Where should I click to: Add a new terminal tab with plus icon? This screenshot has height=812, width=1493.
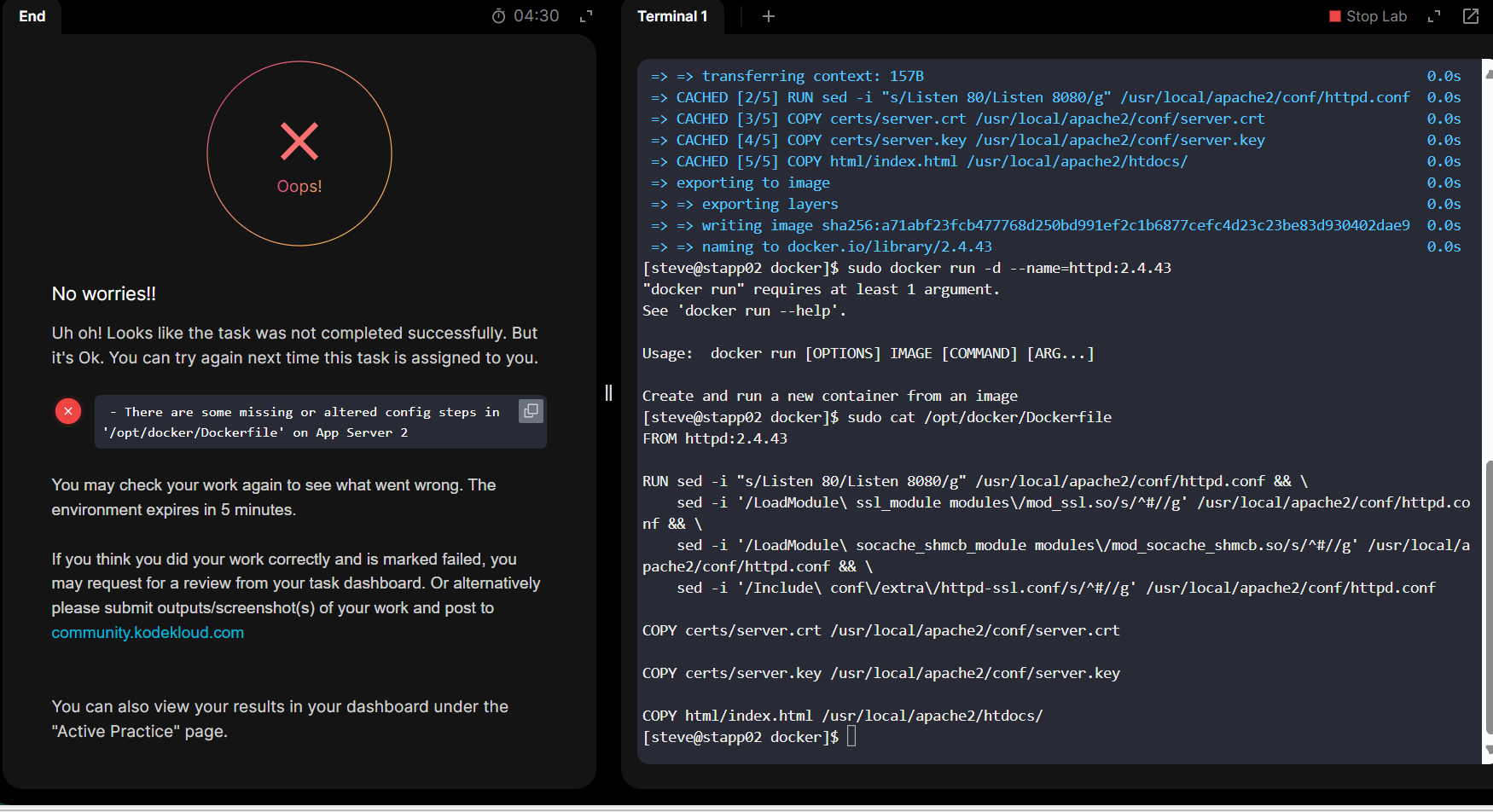[768, 16]
